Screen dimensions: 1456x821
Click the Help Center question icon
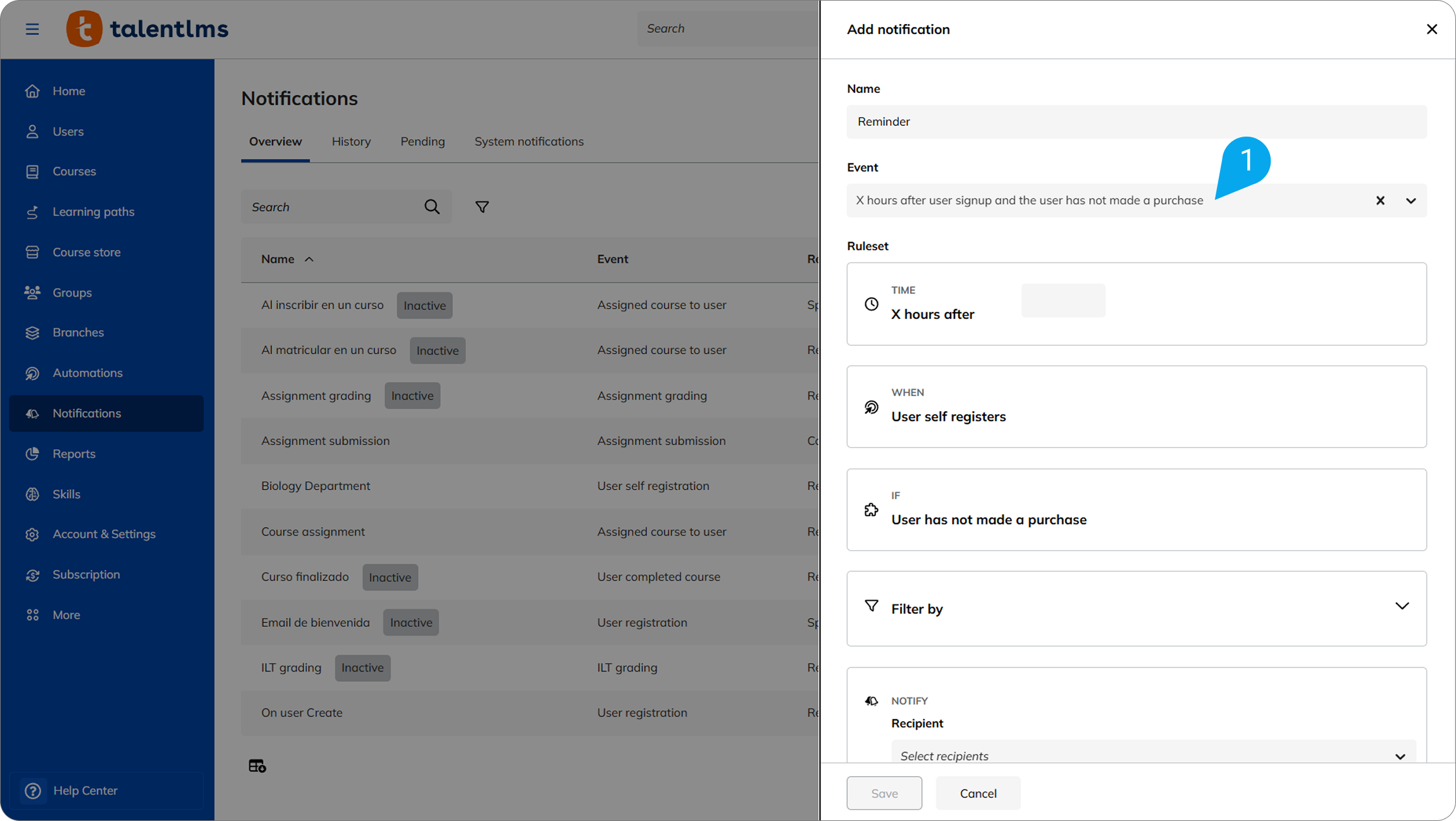click(x=33, y=791)
